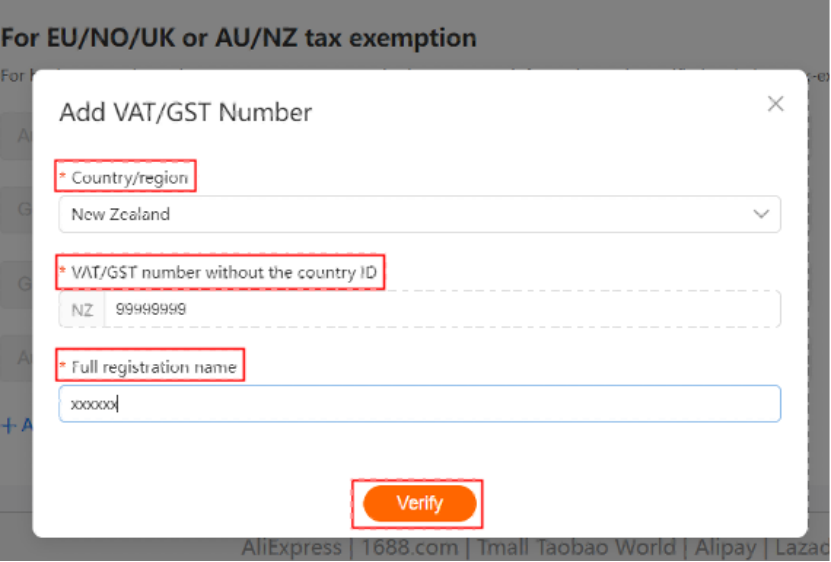The width and height of the screenshot is (831, 562).
Task: Focus the VAT/GST number field containing 99999999
Action: click(440, 310)
